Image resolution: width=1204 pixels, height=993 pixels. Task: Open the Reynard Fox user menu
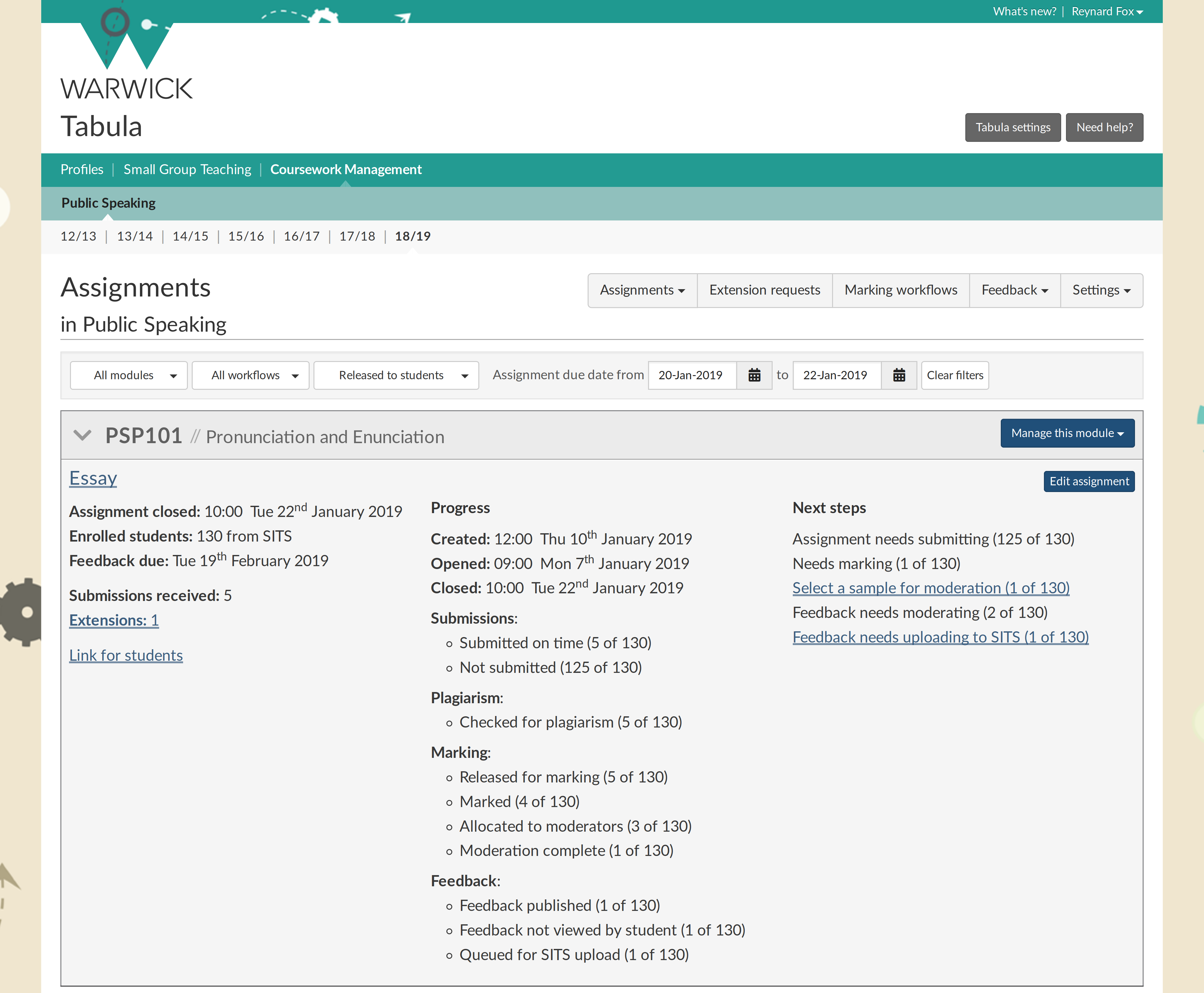click(x=1107, y=12)
